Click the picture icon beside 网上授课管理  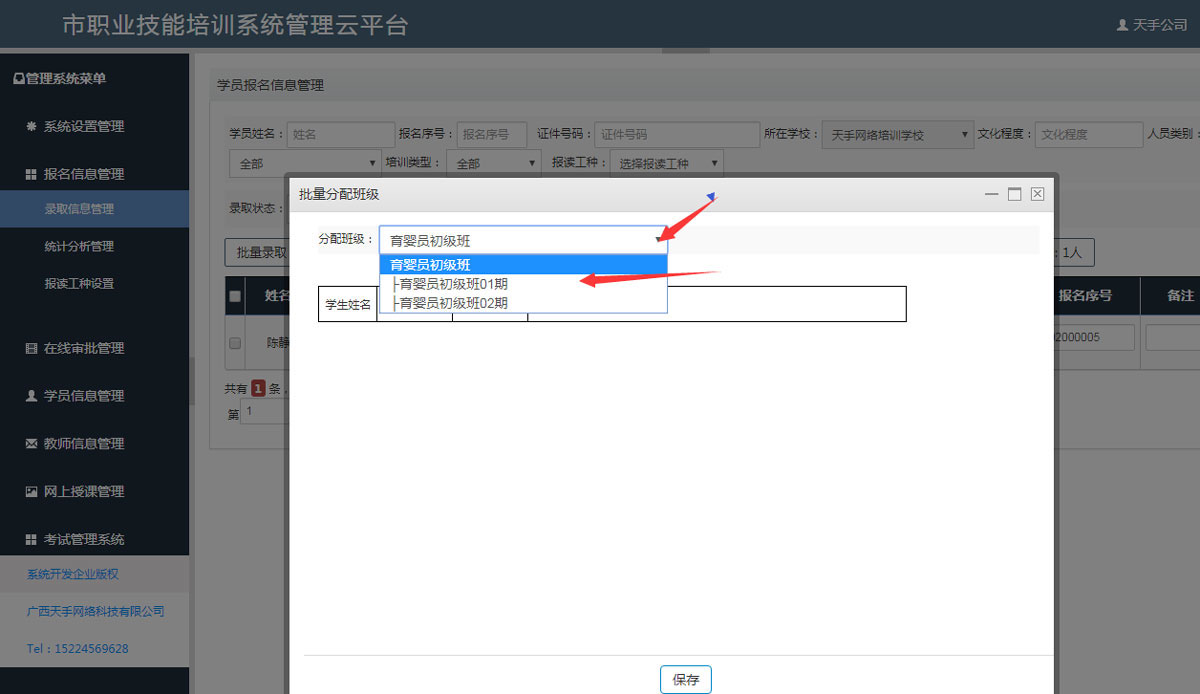click(31, 492)
